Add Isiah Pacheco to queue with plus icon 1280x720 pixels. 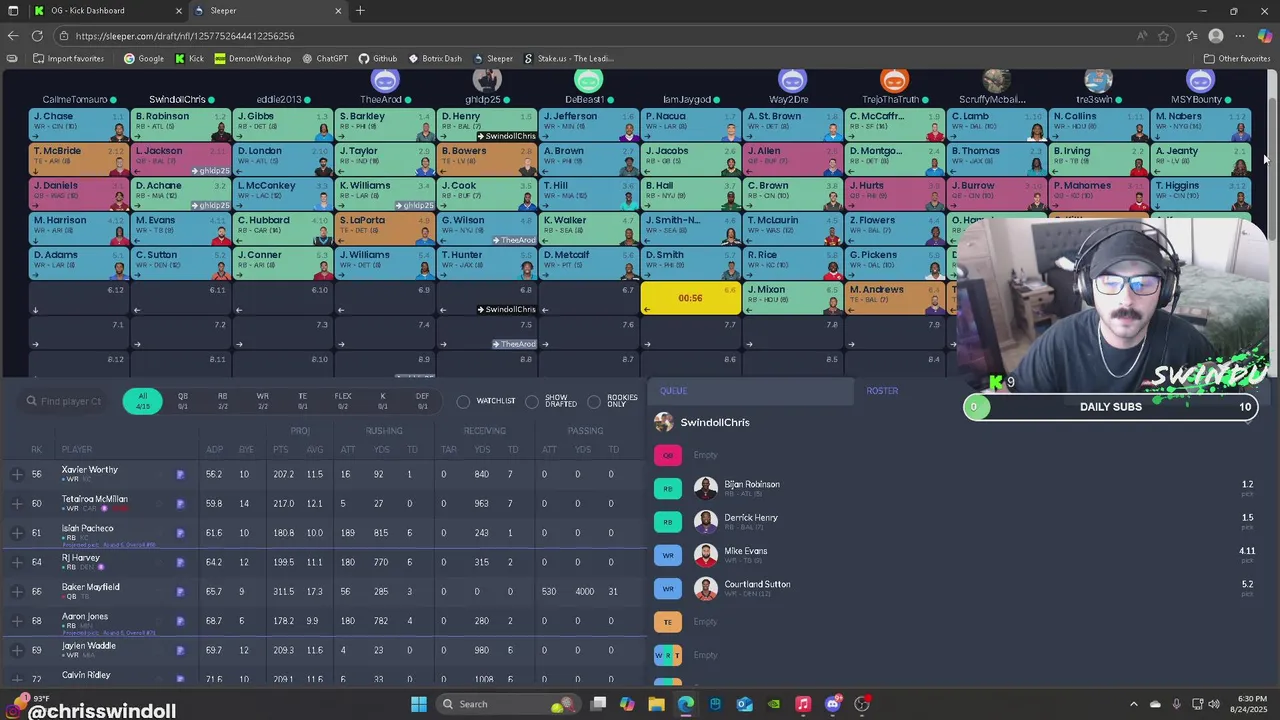coord(17,533)
